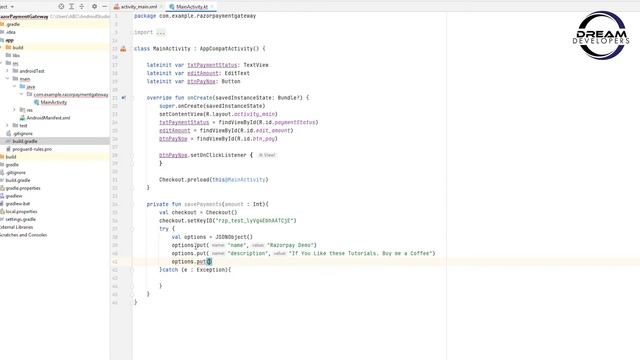The image size is (640, 360).
Task: Select gradlew.bat file
Action: [18, 204]
